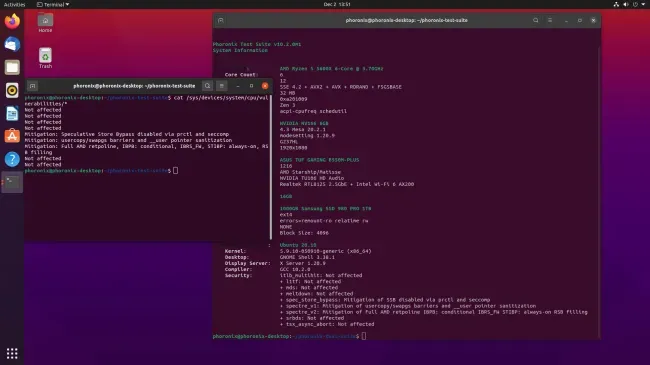Open LibreOffice Writer from the dock
650x365 pixels.
coord(12,113)
